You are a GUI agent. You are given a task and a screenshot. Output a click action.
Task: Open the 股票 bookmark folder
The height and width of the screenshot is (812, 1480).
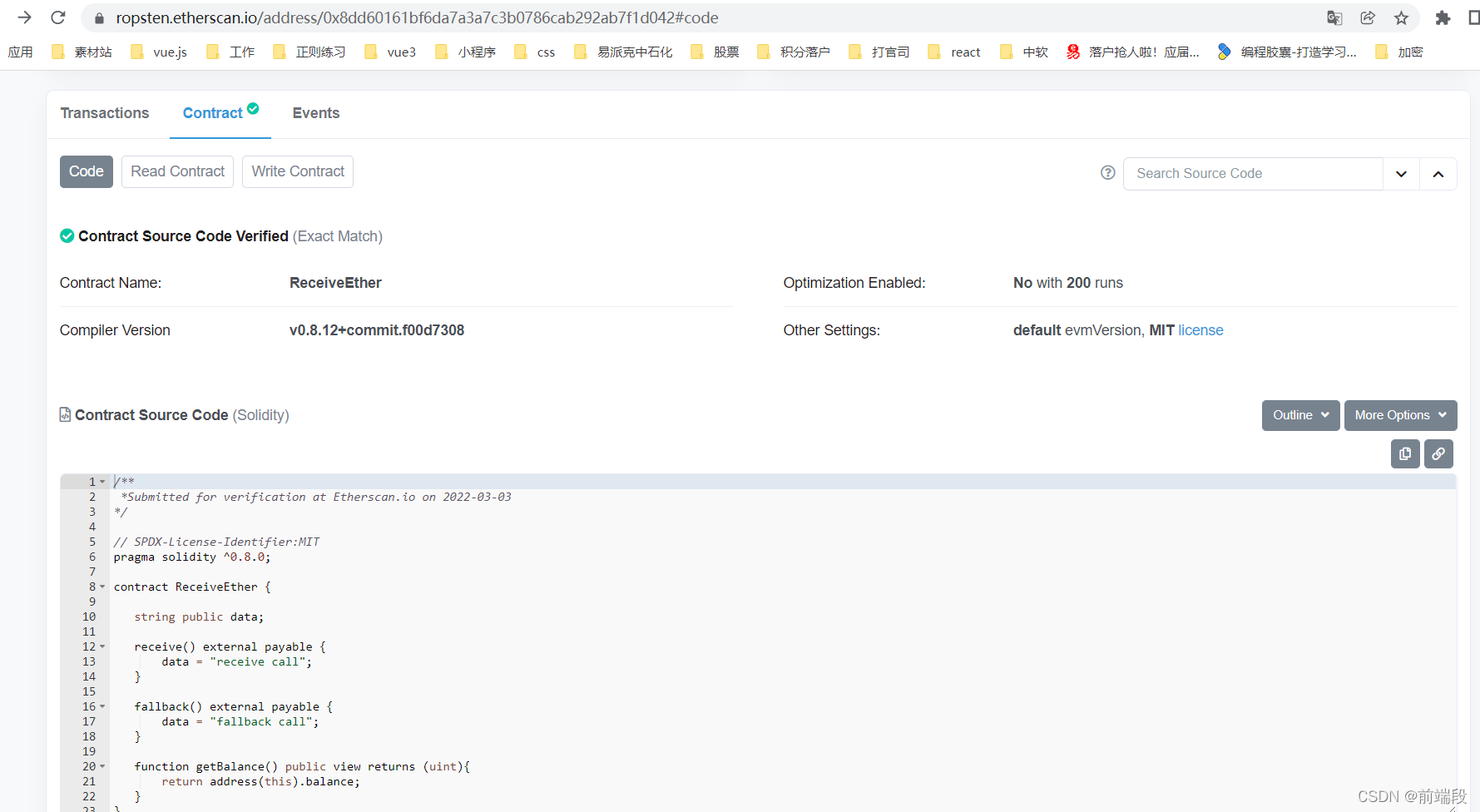point(714,52)
